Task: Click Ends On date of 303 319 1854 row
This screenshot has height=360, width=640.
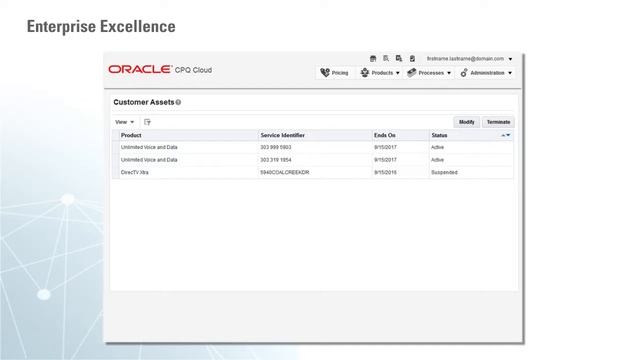Action: tap(385, 160)
